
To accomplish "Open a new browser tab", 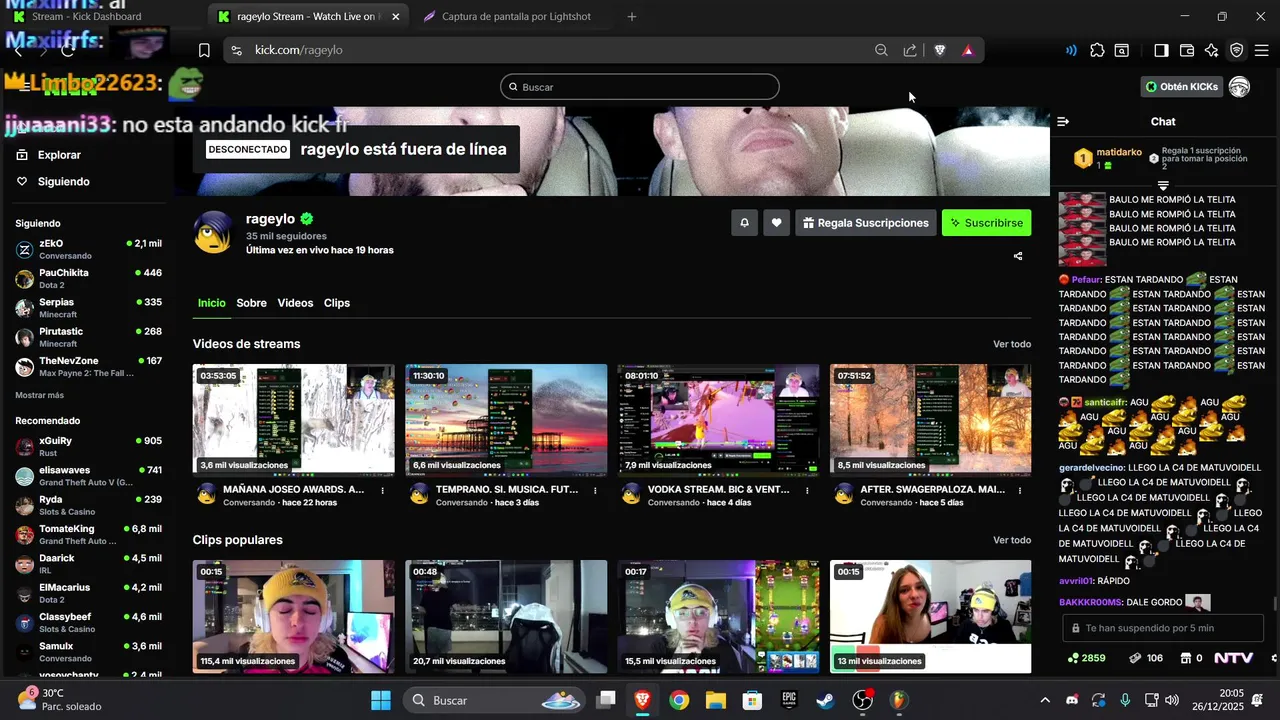I will [632, 16].
